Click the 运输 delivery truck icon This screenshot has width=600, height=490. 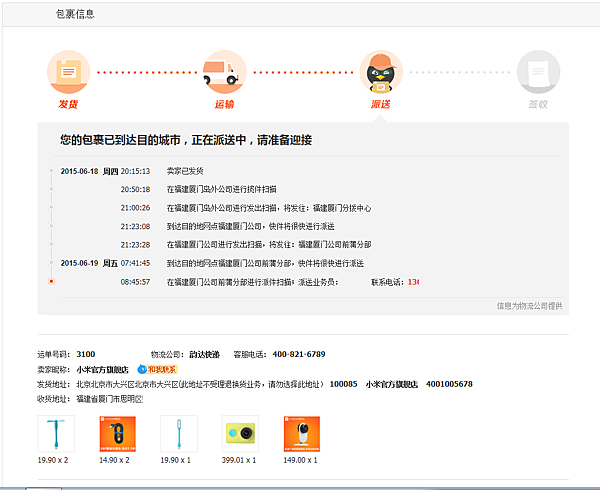click(225, 72)
